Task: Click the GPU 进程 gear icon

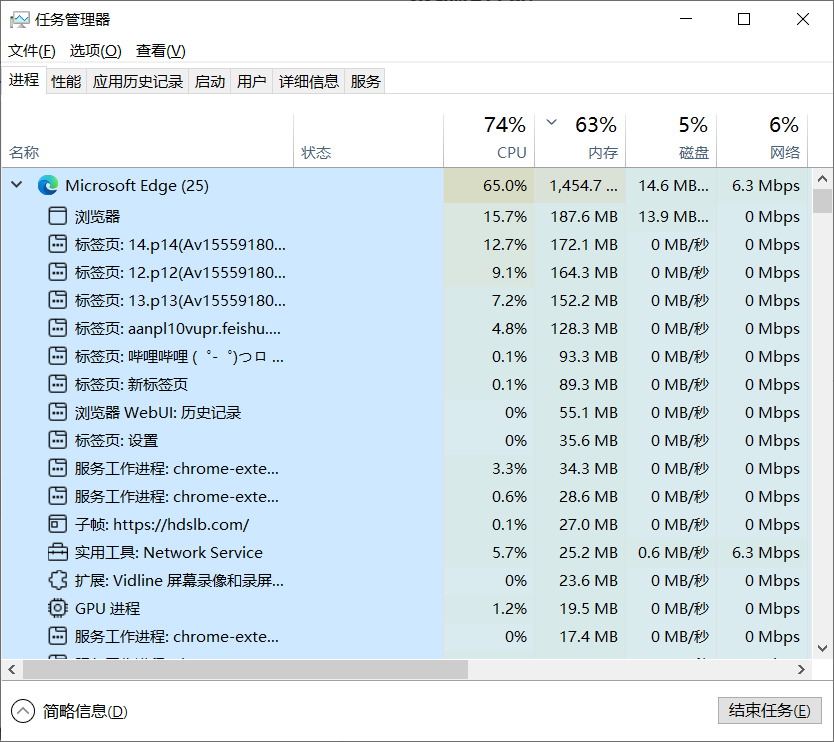Action: pos(56,608)
